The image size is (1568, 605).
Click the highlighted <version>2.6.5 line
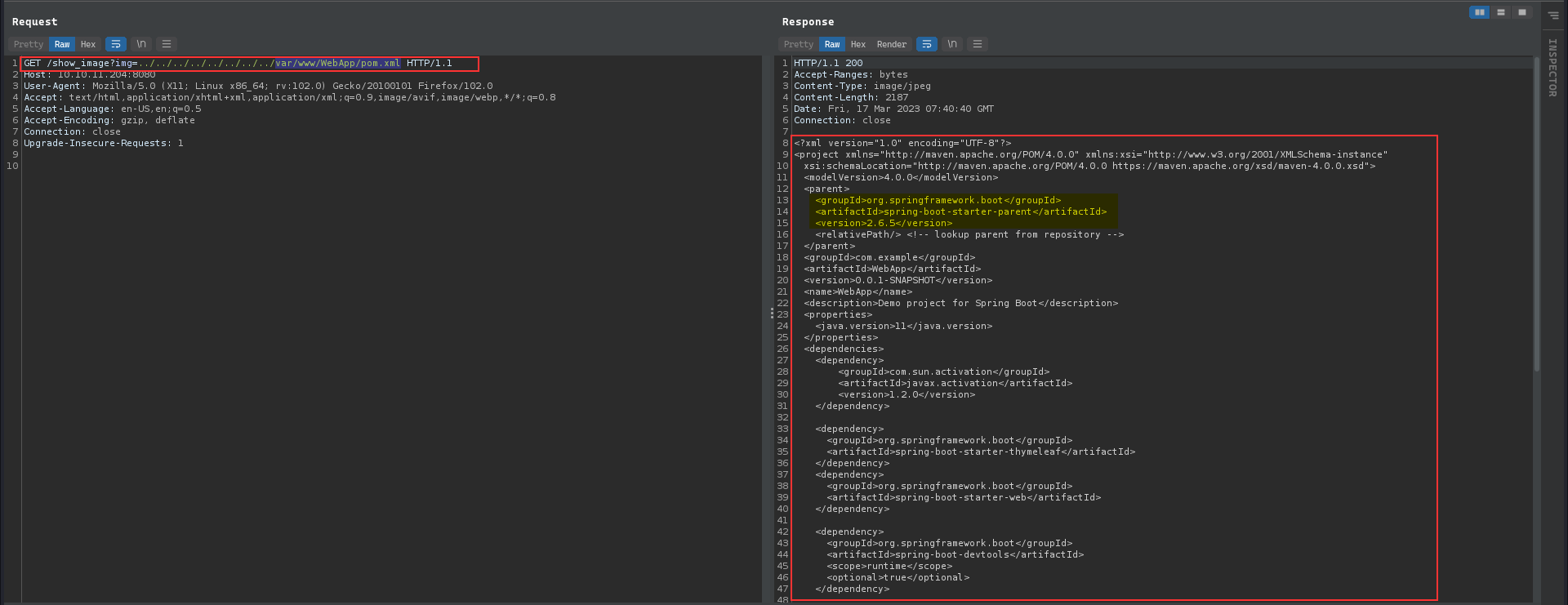[x=884, y=223]
